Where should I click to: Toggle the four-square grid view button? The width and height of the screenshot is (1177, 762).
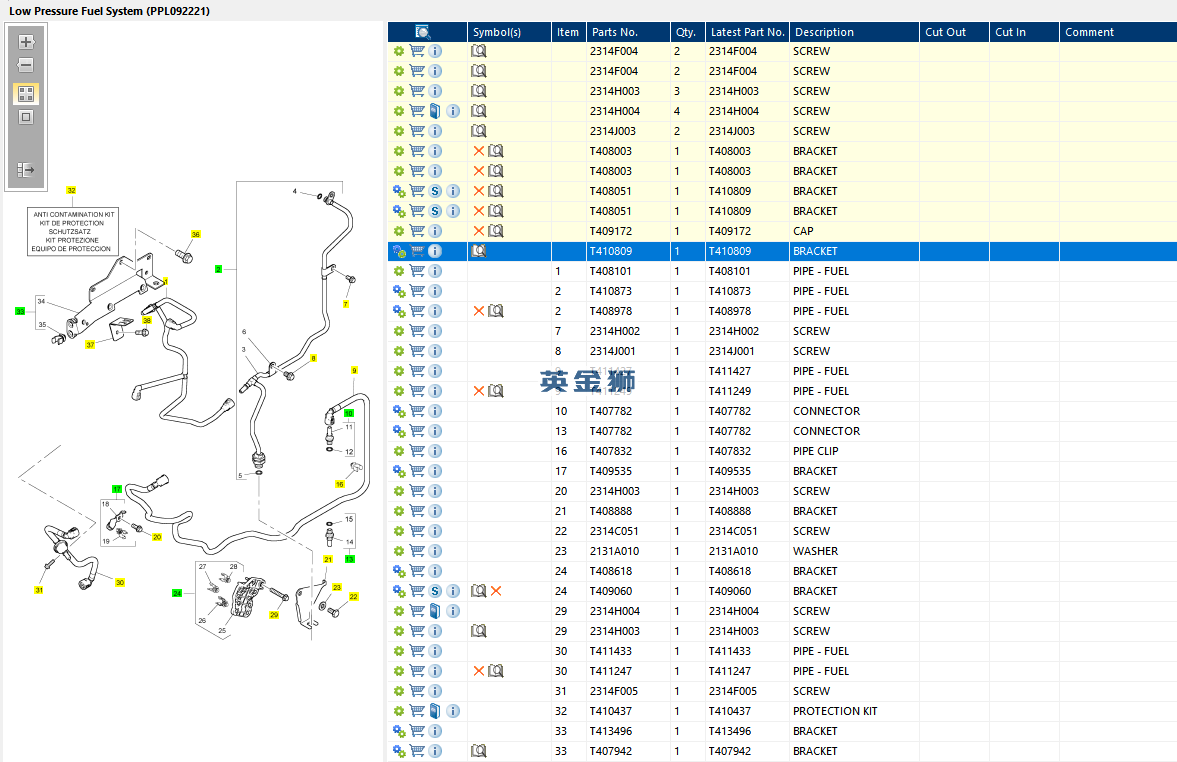(26, 94)
